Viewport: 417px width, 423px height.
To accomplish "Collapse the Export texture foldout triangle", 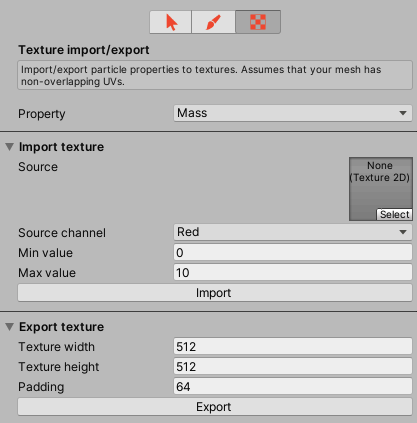I will (10, 327).
